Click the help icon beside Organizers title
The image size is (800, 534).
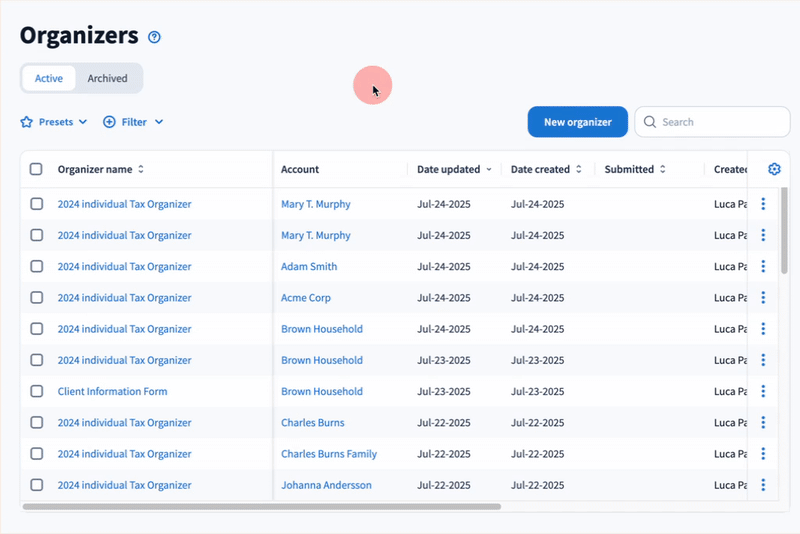pos(154,37)
